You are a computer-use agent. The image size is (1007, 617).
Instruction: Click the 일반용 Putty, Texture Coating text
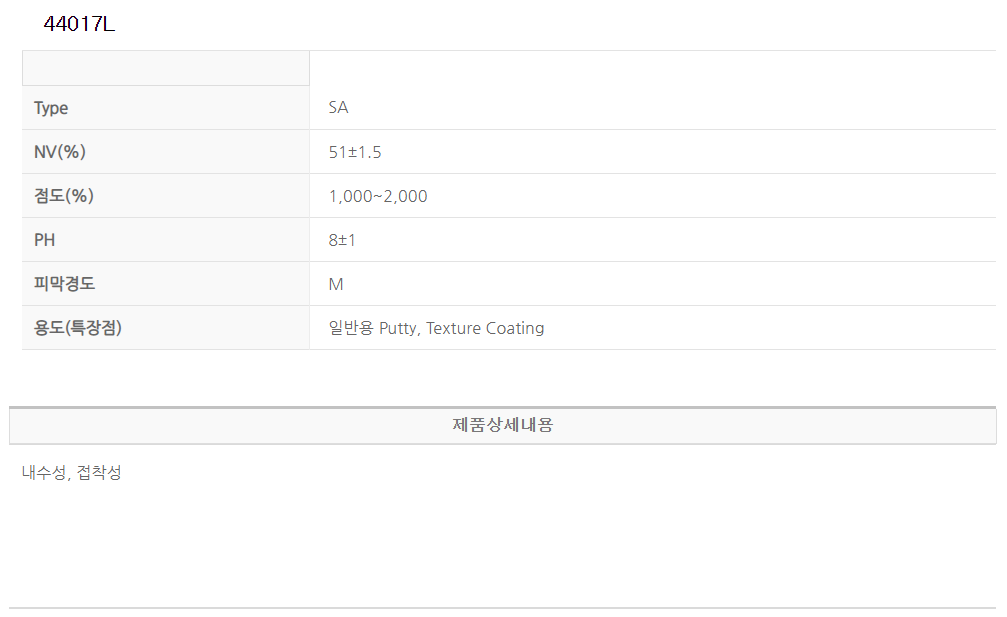click(x=436, y=328)
